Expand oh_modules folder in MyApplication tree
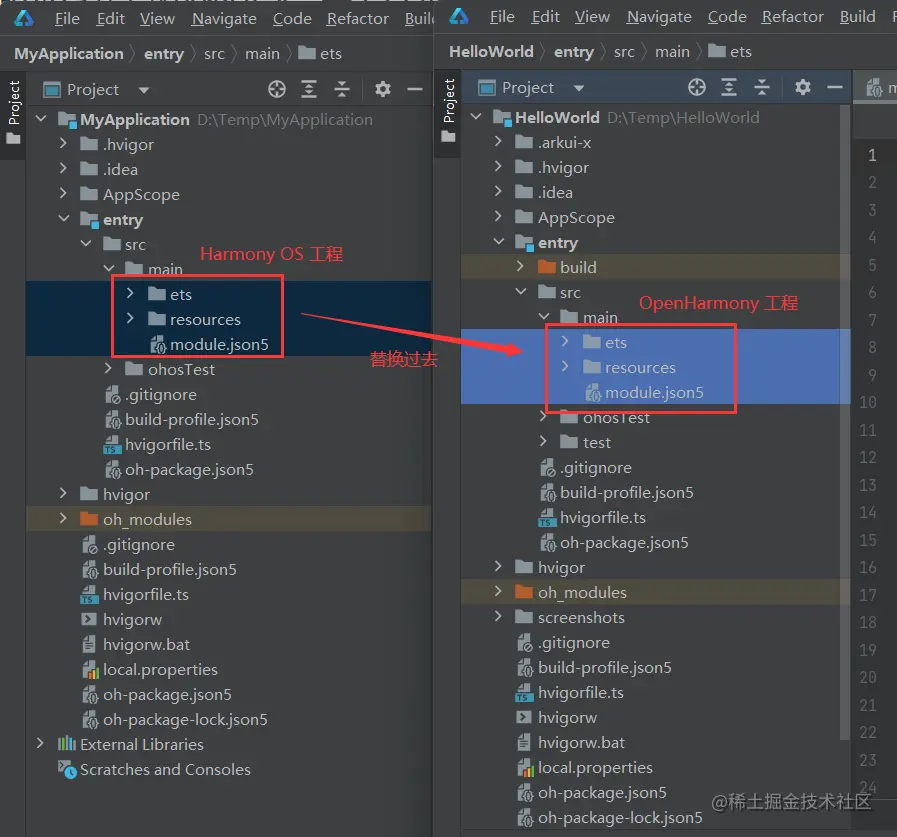897x837 pixels. point(63,518)
